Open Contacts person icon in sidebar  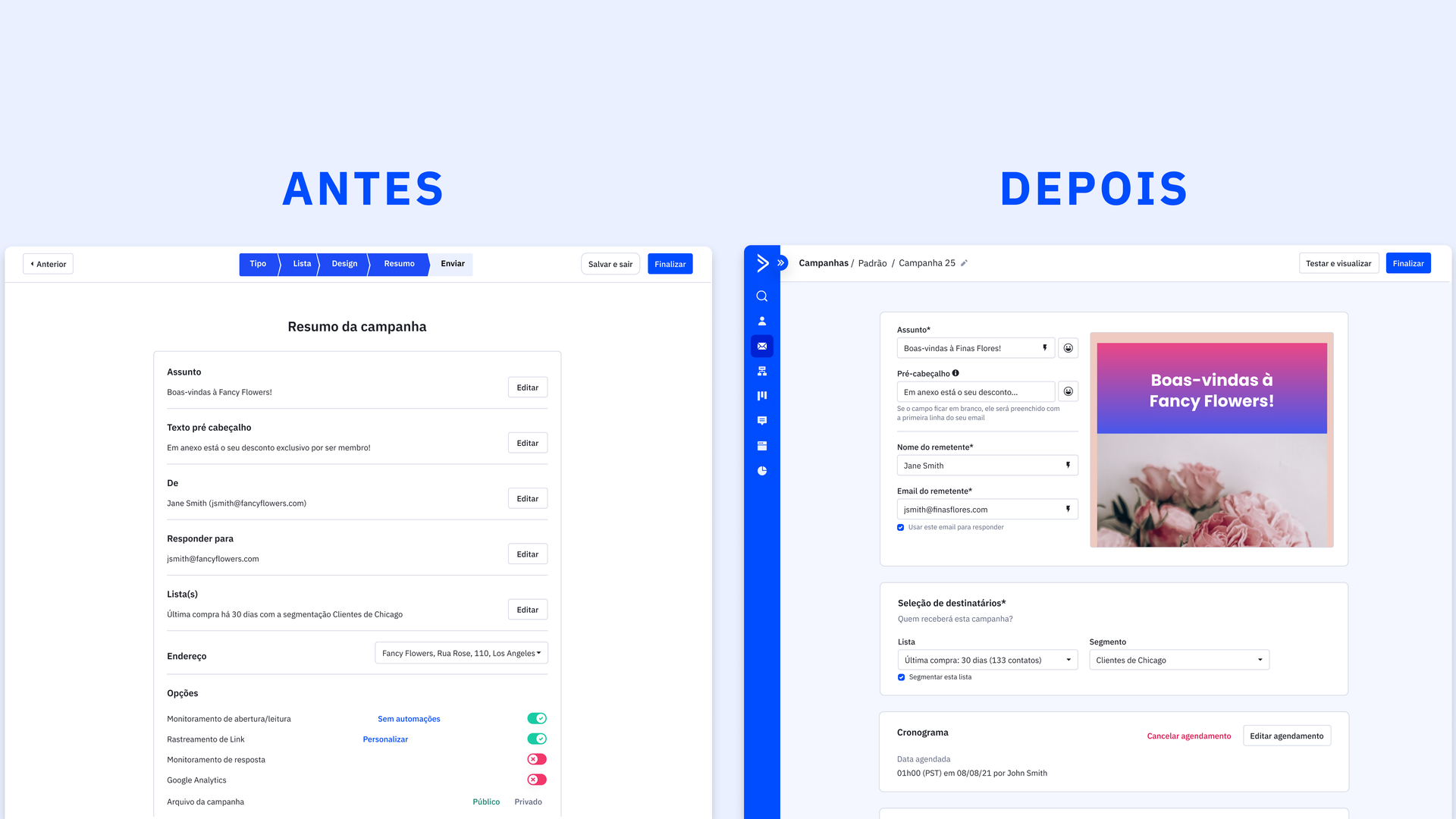click(x=762, y=321)
